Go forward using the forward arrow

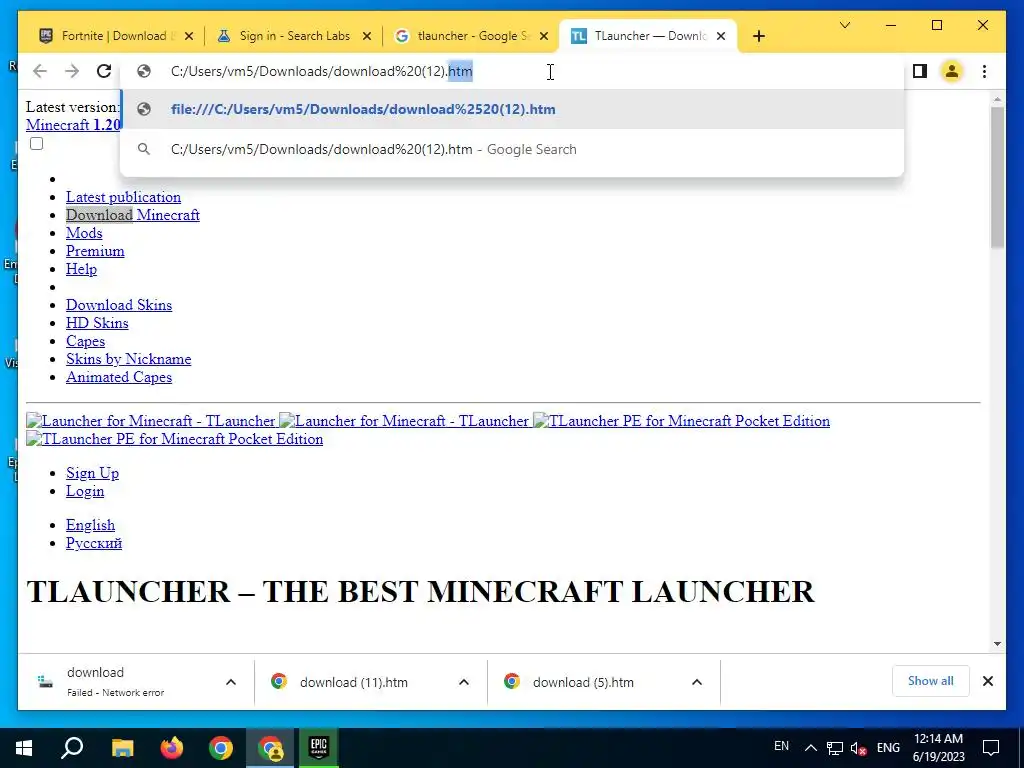pyautogui.click(x=72, y=71)
